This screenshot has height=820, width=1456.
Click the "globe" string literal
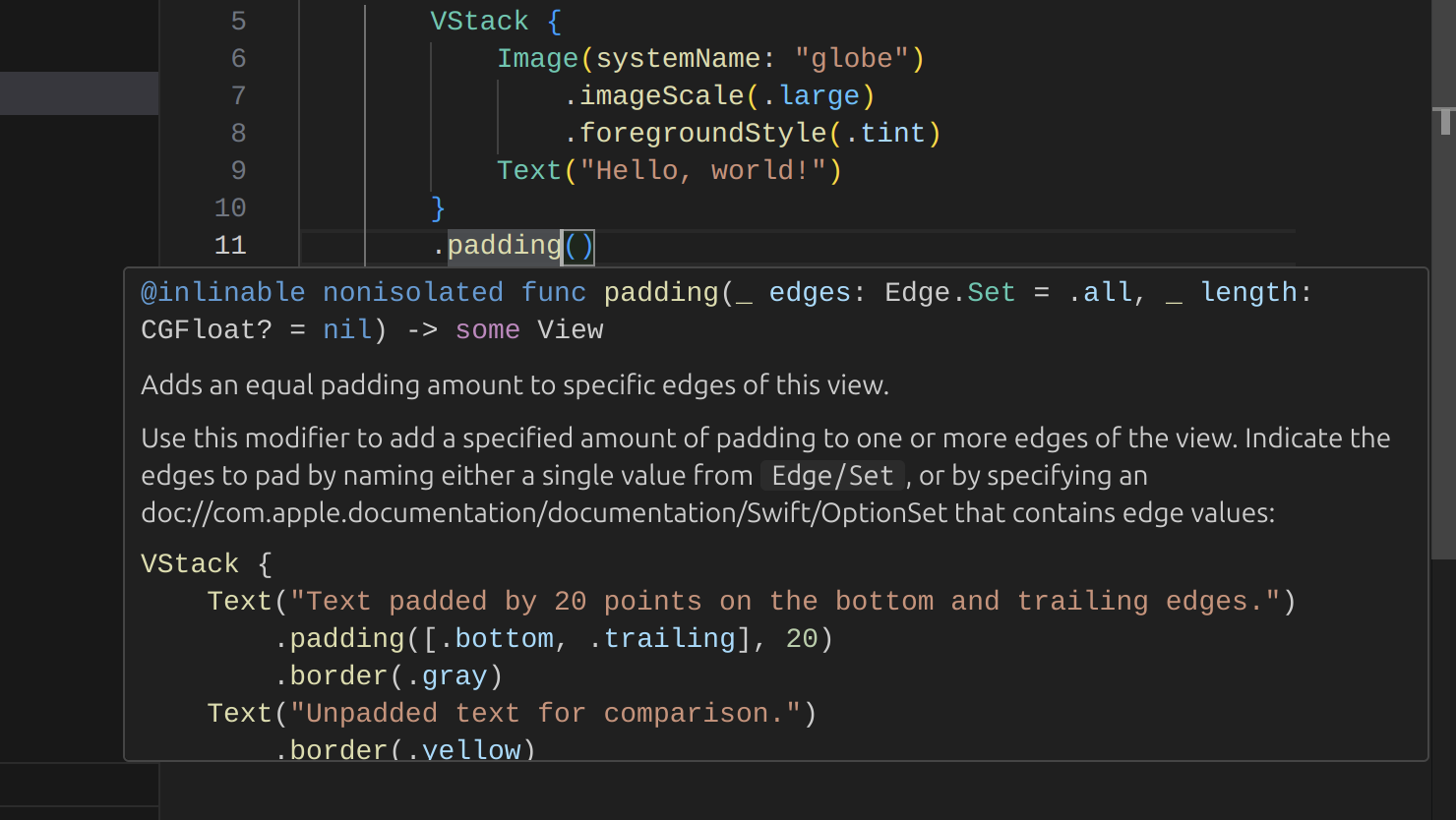click(852, 59)
